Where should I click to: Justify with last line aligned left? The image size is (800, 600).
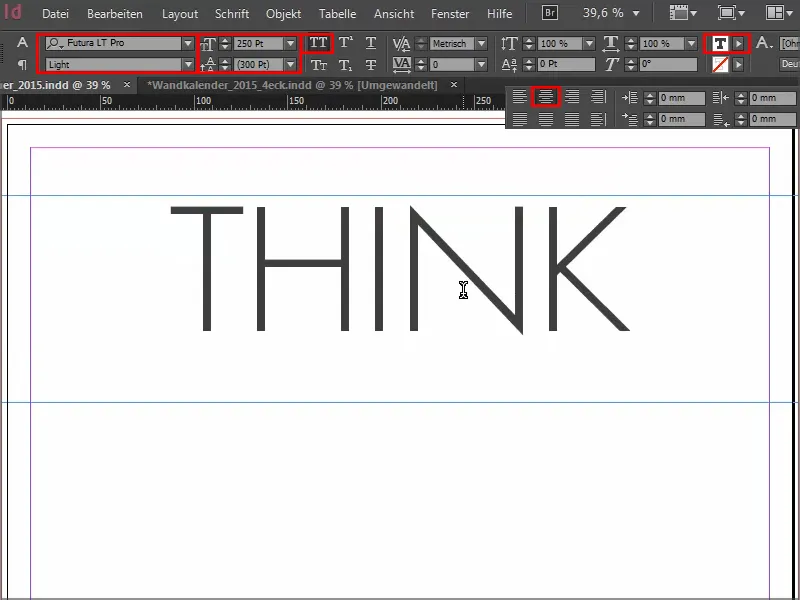pos(519,119)
